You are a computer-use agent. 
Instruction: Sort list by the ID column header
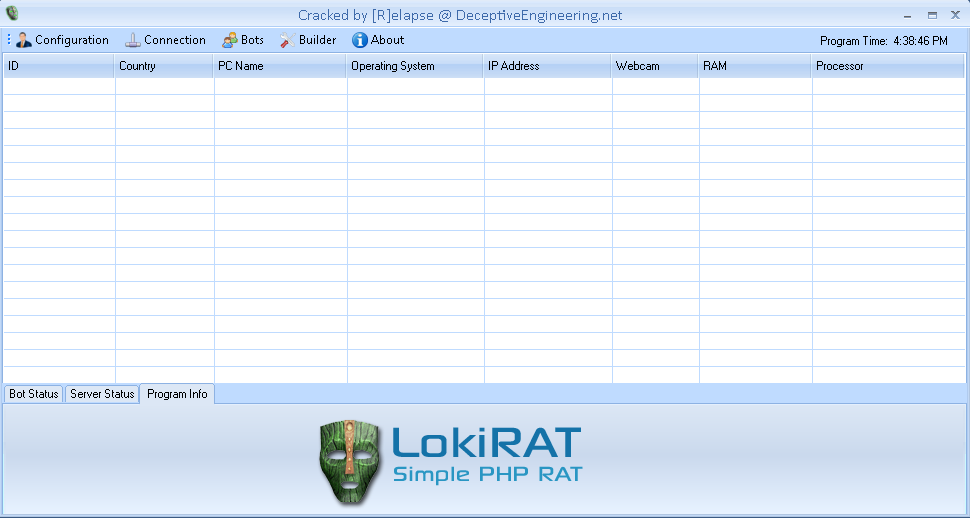coord(58,66)
